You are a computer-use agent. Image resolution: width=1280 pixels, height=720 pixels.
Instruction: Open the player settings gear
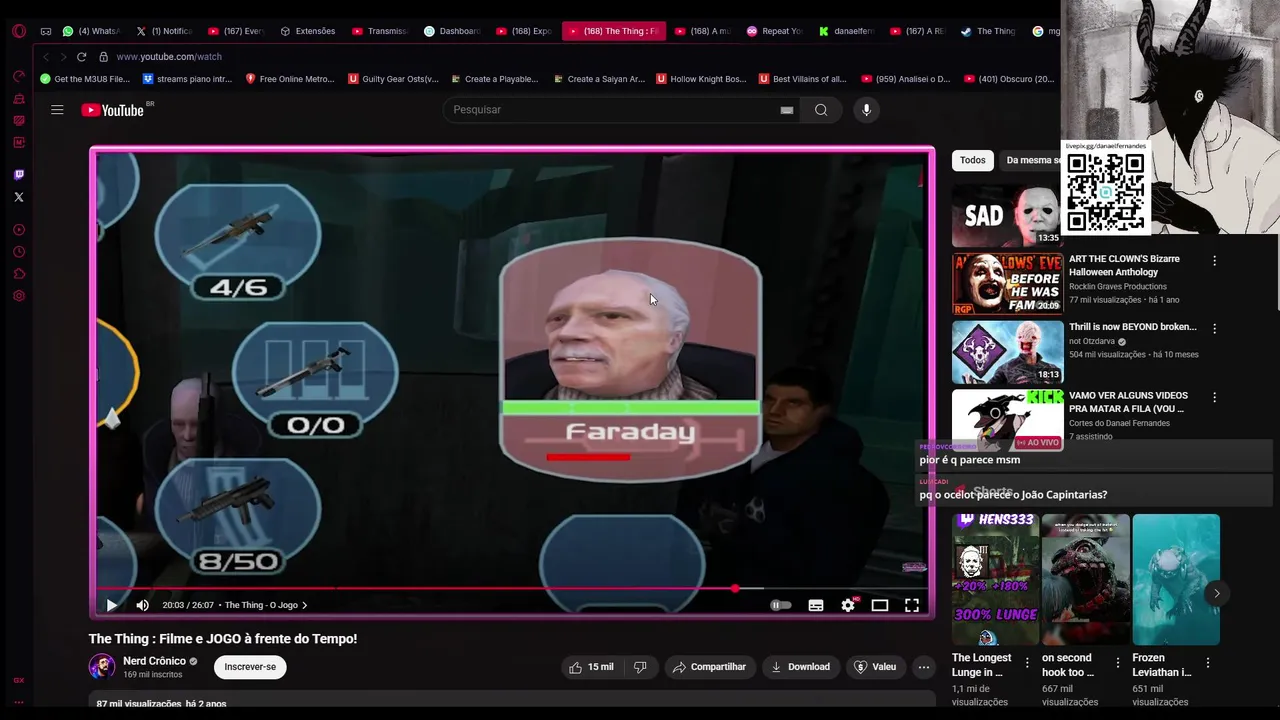(848, 605)
